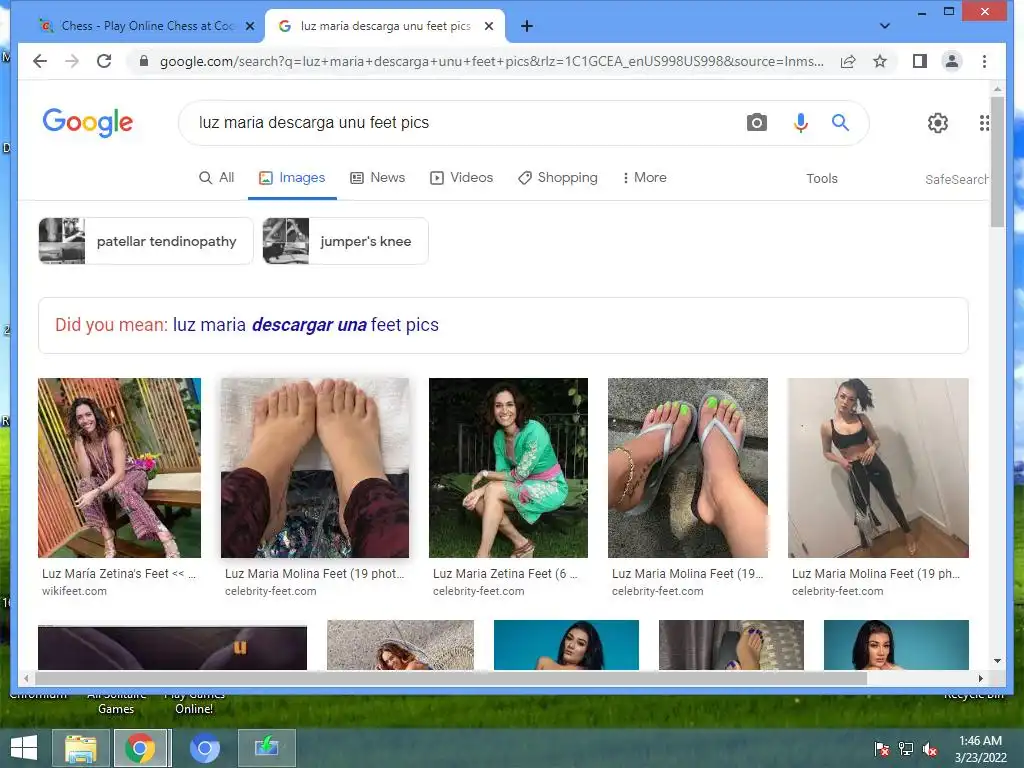The image size is (1024, 768).
Task: Click the vertical scrollbar thumb
Action: coord(997,161)
